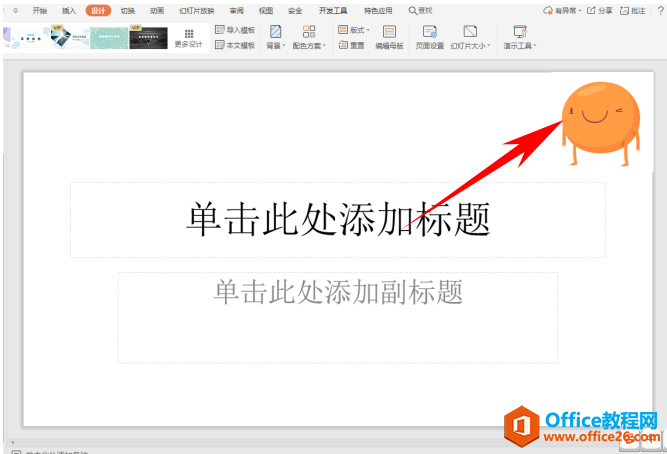This screenshot has width=667, height=454.
Task: Open the 幻灯片放映 tab
Action: [x=194, y=10]
